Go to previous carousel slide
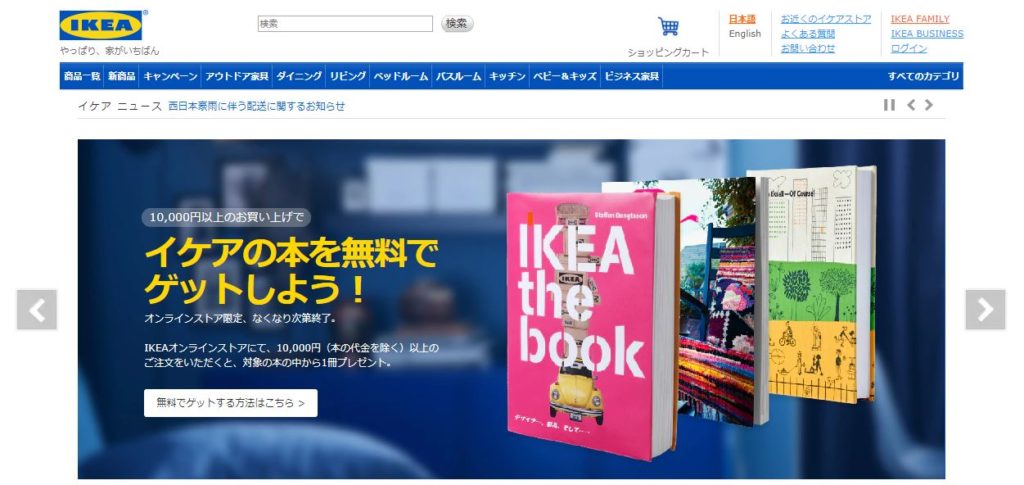 pos(37,309)
